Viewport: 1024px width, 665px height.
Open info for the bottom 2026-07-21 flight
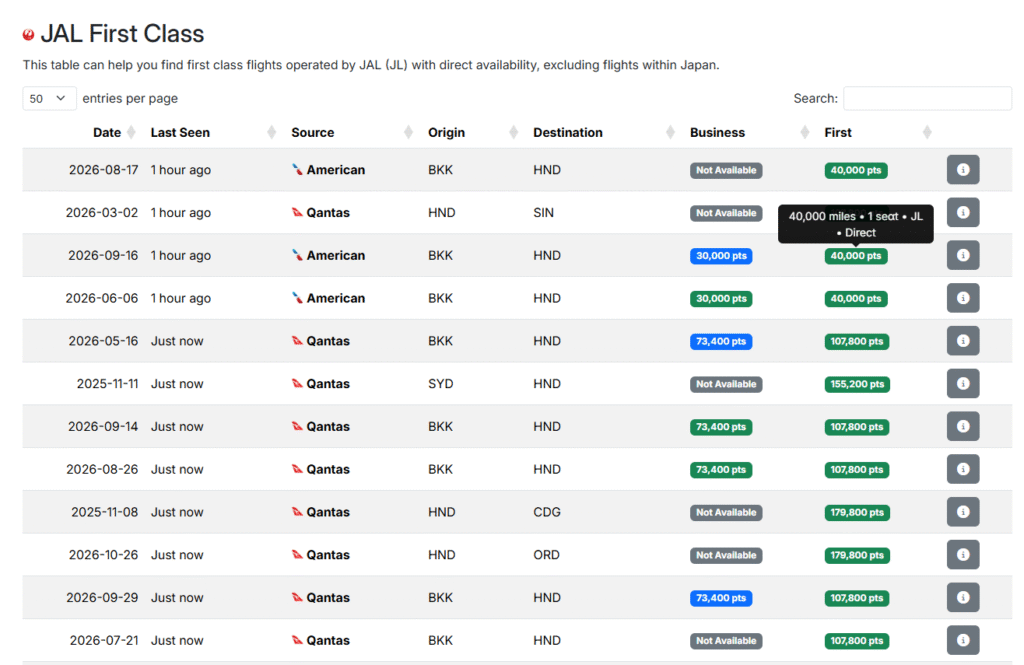[962, 640]
